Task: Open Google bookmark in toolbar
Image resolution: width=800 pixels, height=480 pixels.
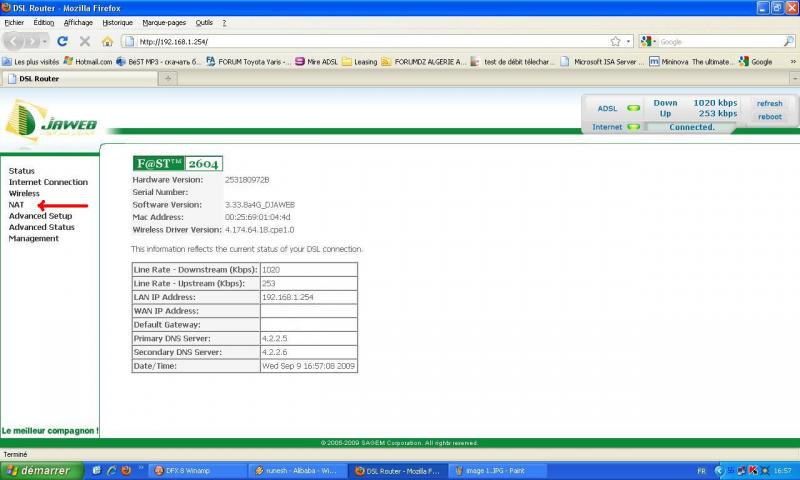Action: (x=756, y=62)
